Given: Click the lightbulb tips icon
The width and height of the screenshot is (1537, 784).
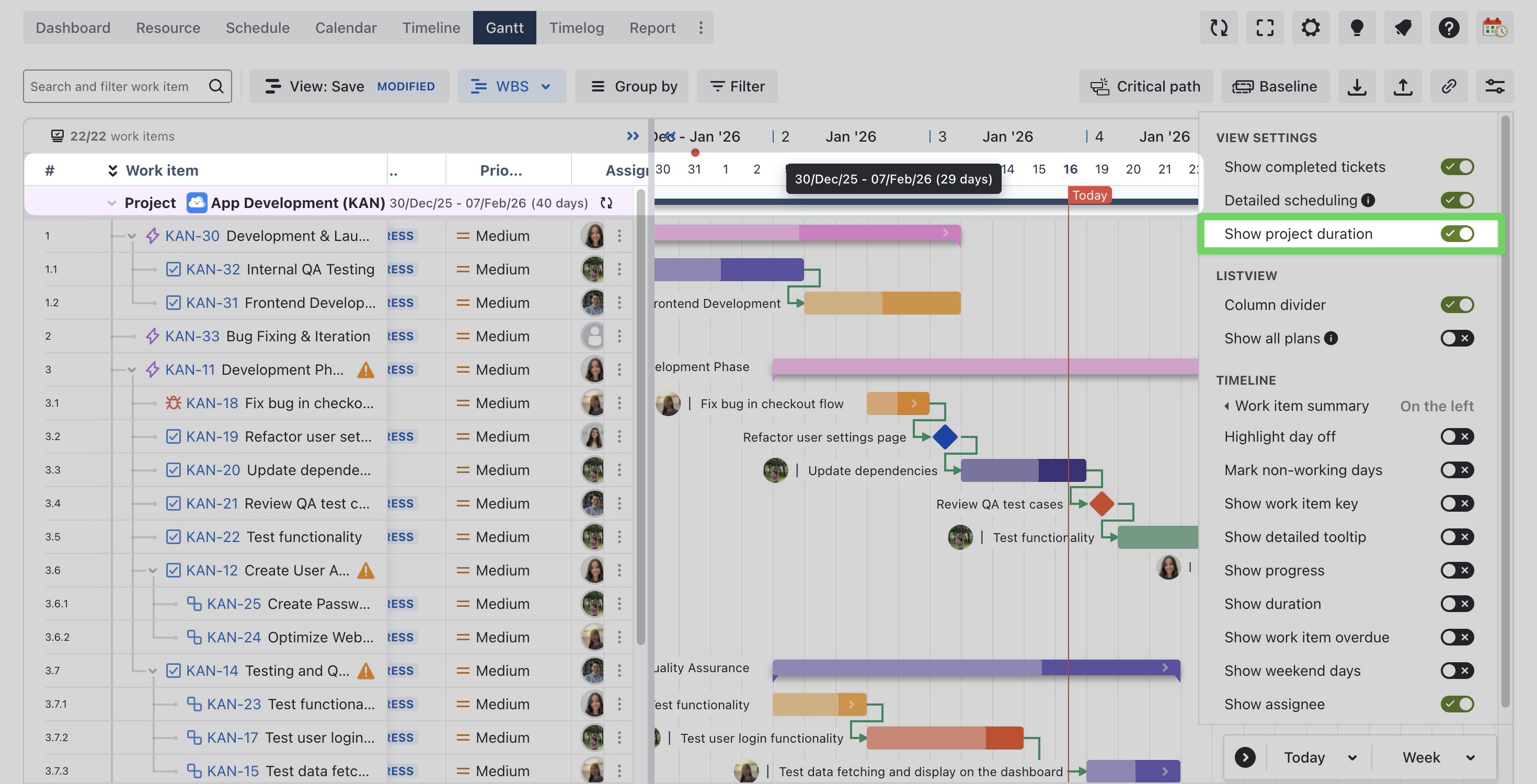Looking at the screenshot, I should click(x=1357, y=28).
